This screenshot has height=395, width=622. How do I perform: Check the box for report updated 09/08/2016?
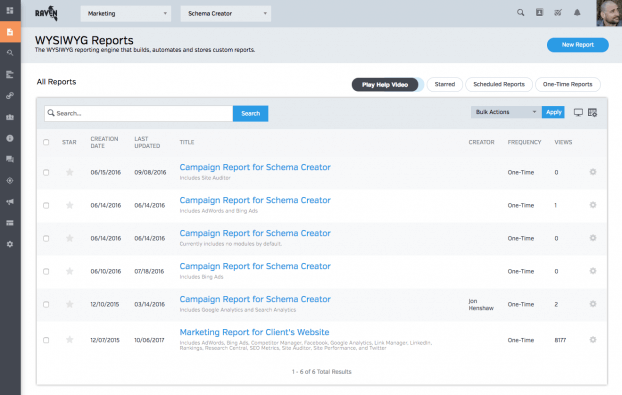tap(46, 173)
